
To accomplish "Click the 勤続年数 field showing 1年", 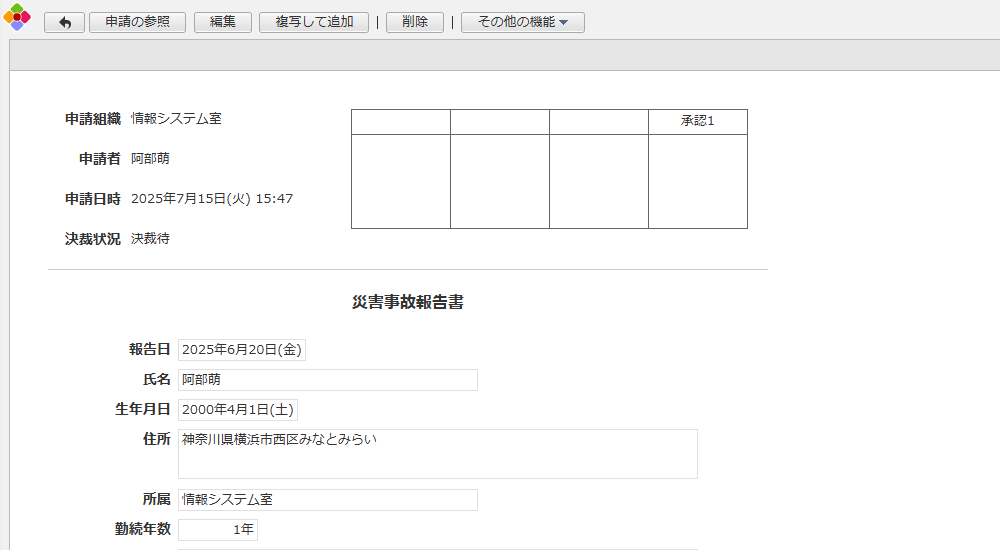I will pos(217,530).
